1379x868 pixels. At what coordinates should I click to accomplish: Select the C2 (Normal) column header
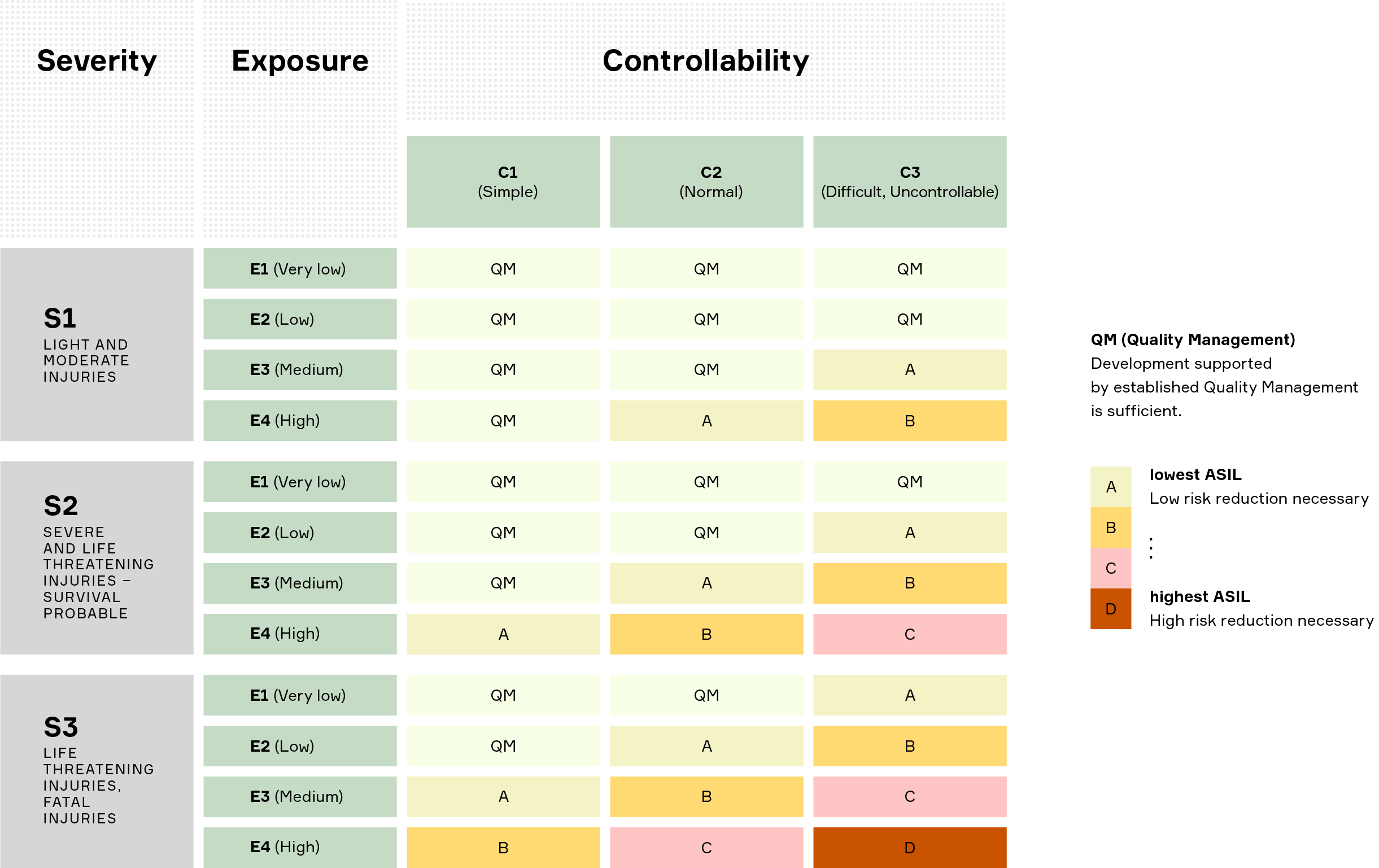(x=706, y=181)
